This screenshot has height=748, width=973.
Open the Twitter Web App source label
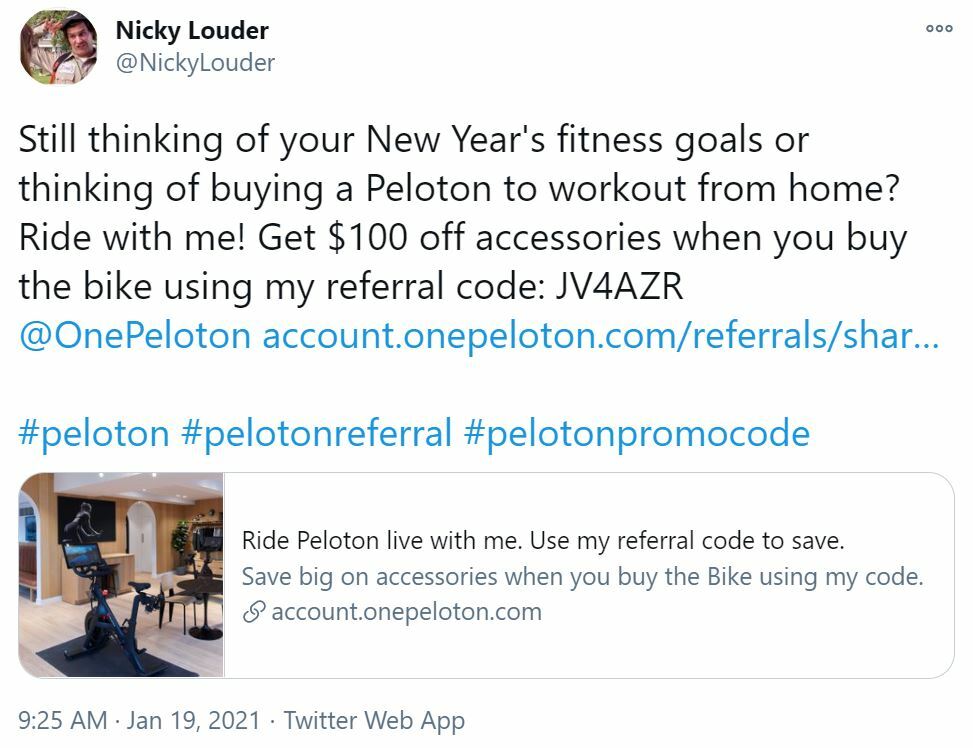(x=375, y=718)
